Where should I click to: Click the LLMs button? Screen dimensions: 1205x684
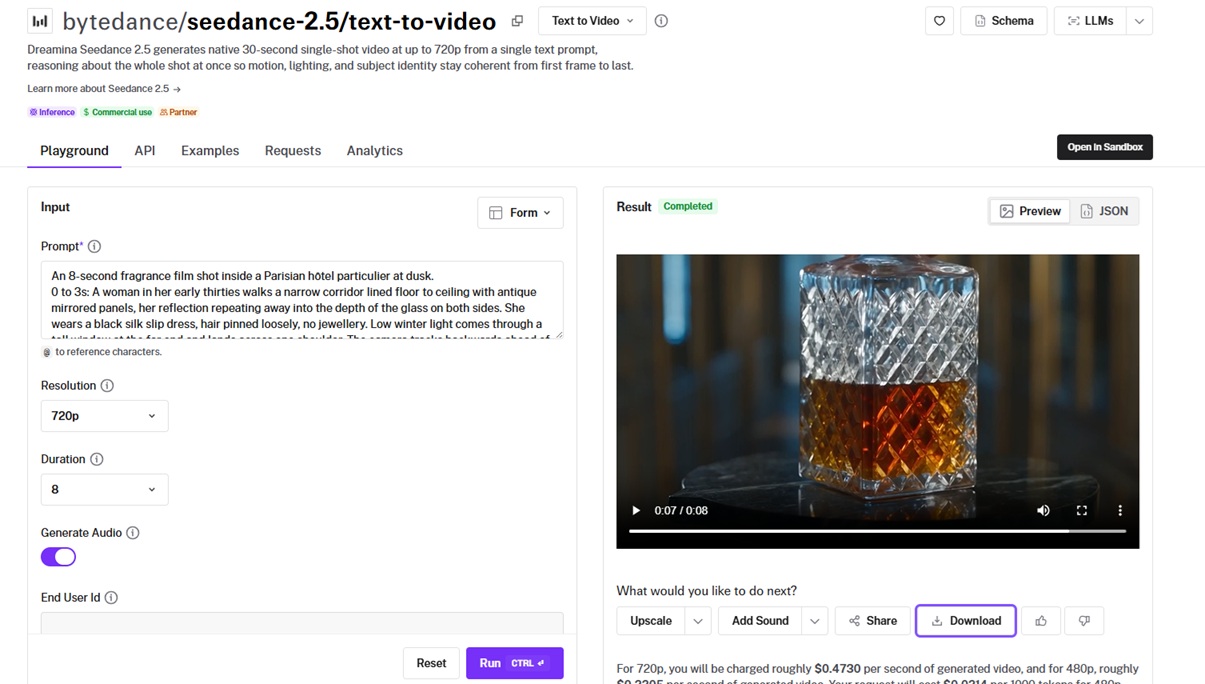click(1090, 21)
